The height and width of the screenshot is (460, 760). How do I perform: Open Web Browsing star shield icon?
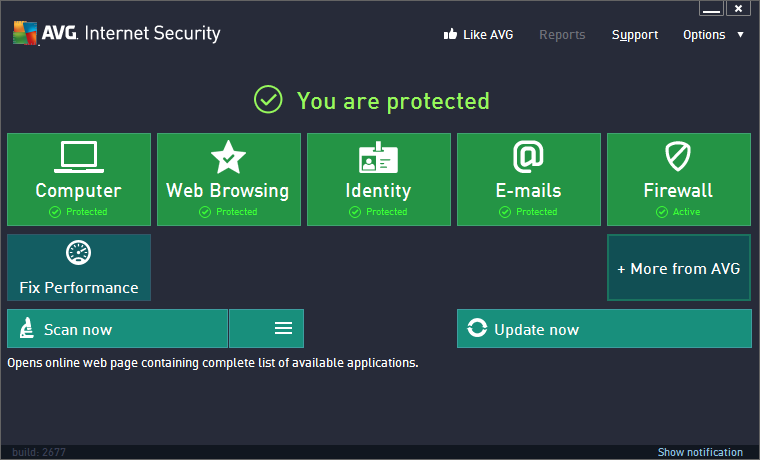pos(228,157)
